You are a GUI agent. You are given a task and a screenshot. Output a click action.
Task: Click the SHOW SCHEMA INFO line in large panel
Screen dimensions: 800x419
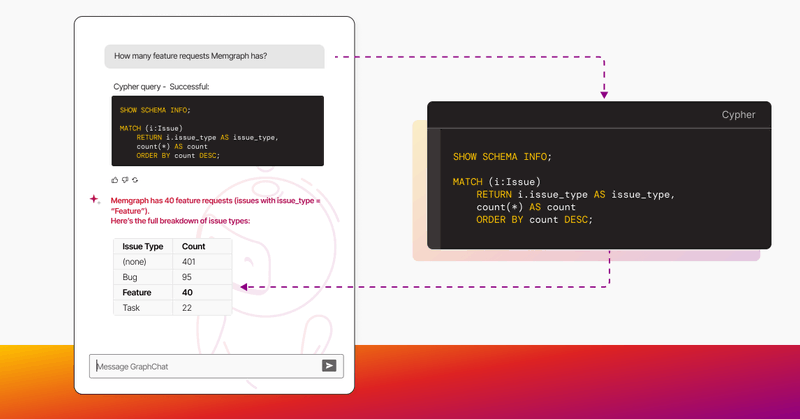tap(502, 157)
